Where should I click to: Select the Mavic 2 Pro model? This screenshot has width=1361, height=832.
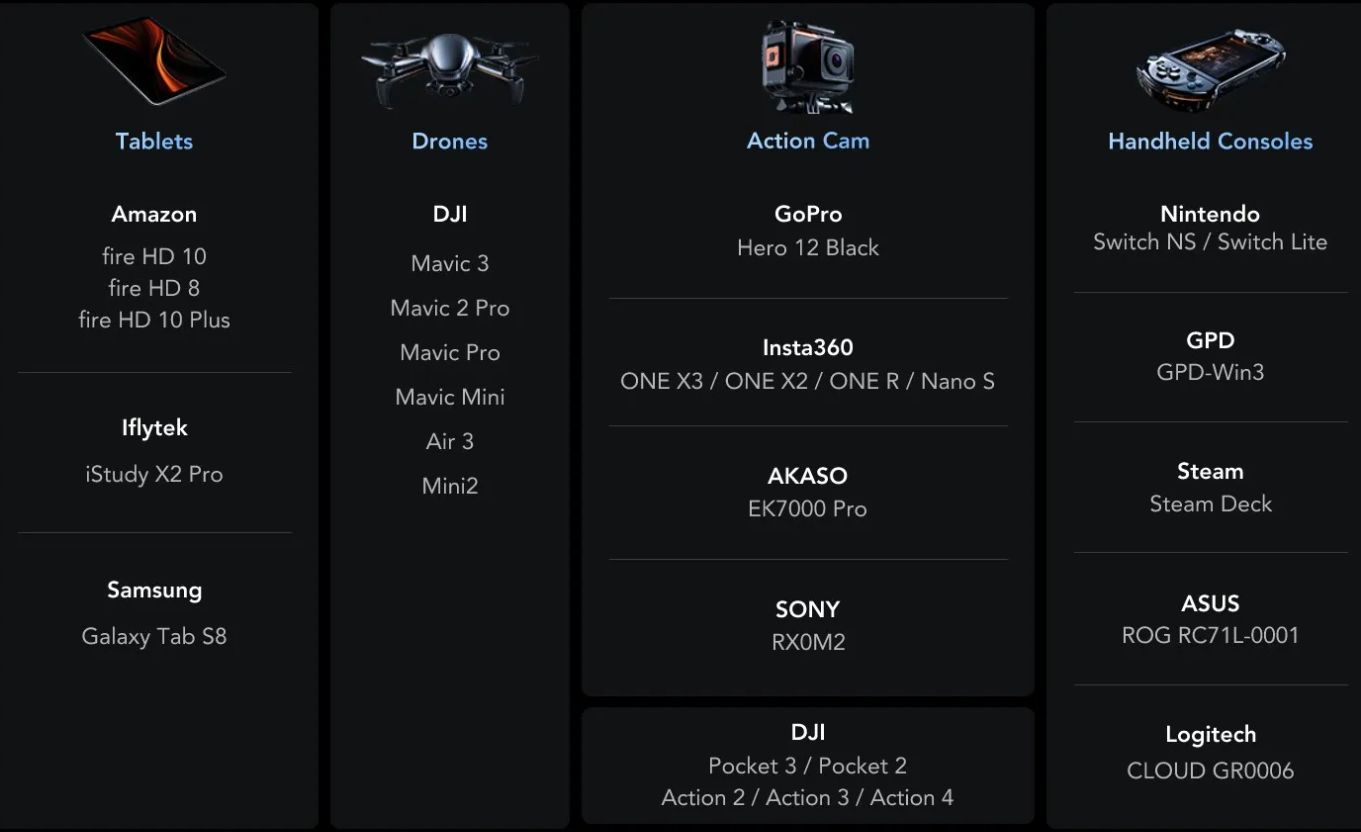[450, 308]
